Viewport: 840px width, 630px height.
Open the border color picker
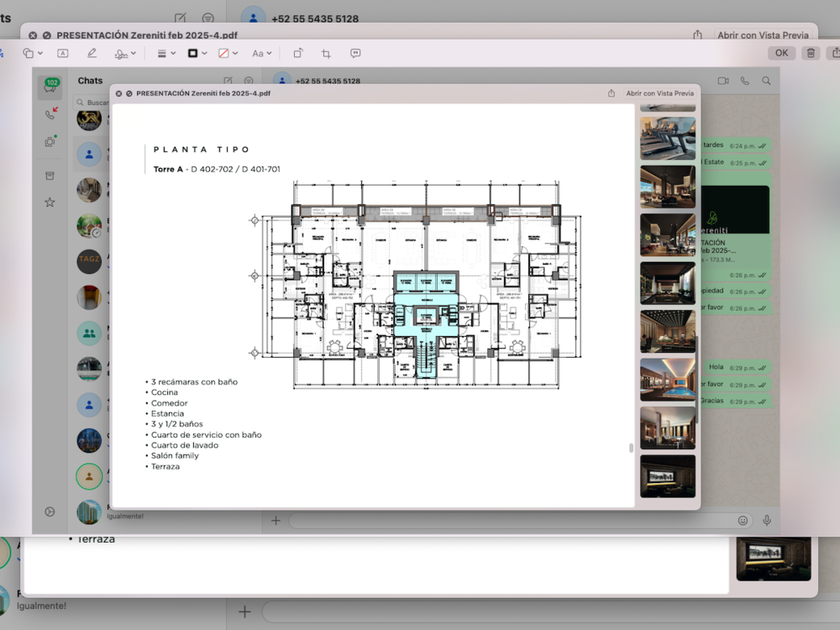coord(196,53)
